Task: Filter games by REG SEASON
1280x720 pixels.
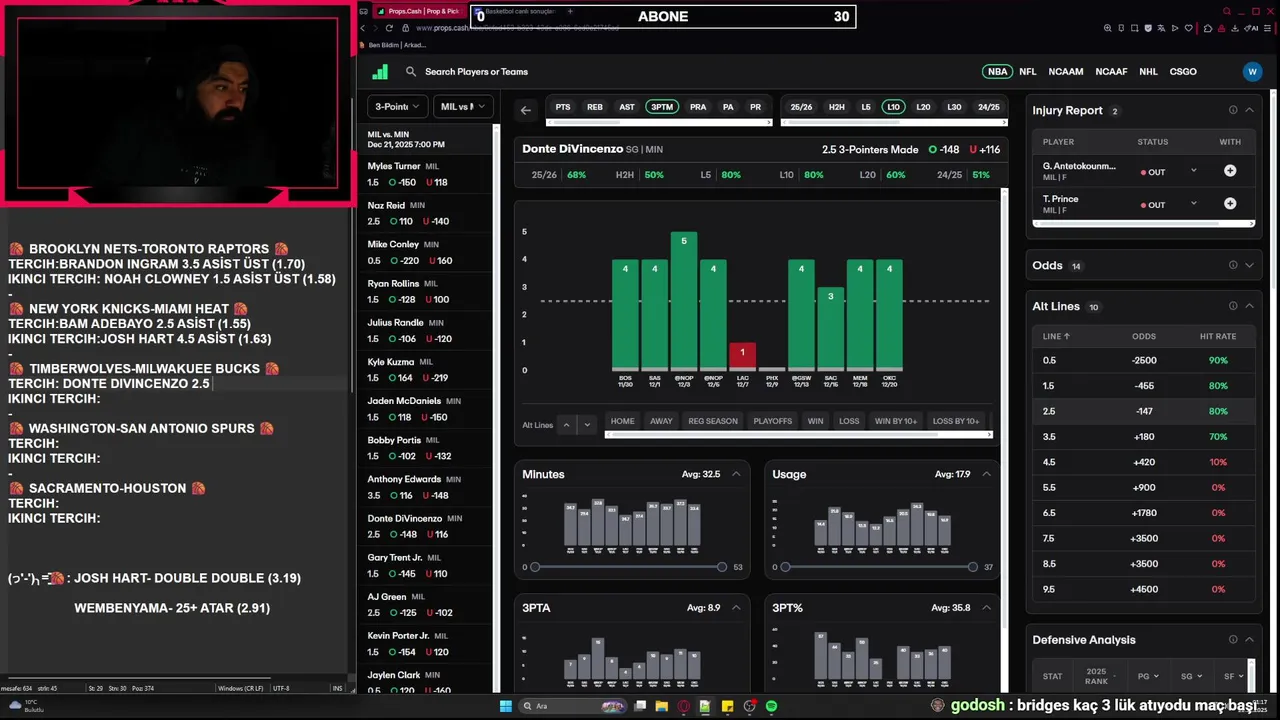Action: tap(713, 421)
